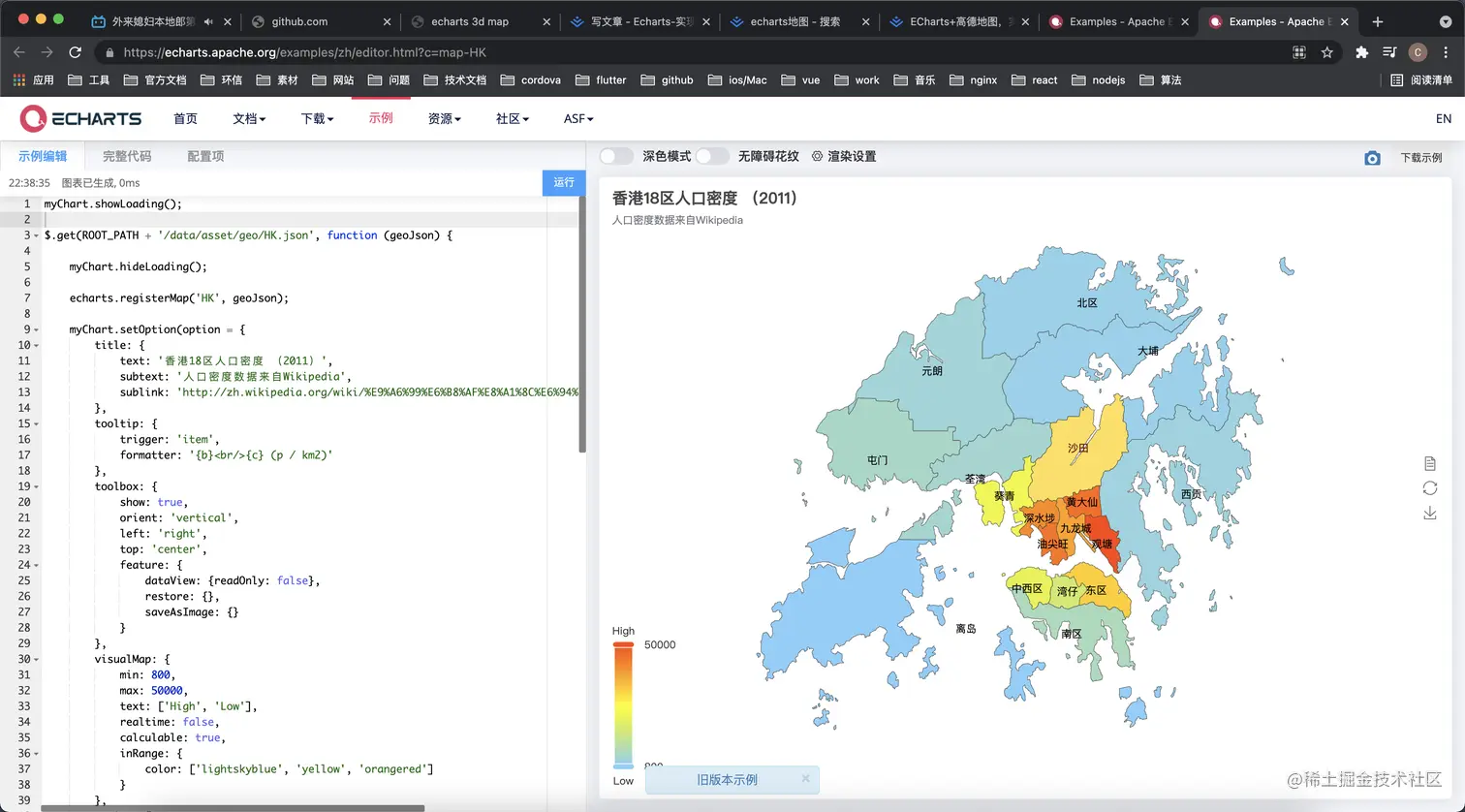Collapse code fold at line 30 visualMap

36,659
